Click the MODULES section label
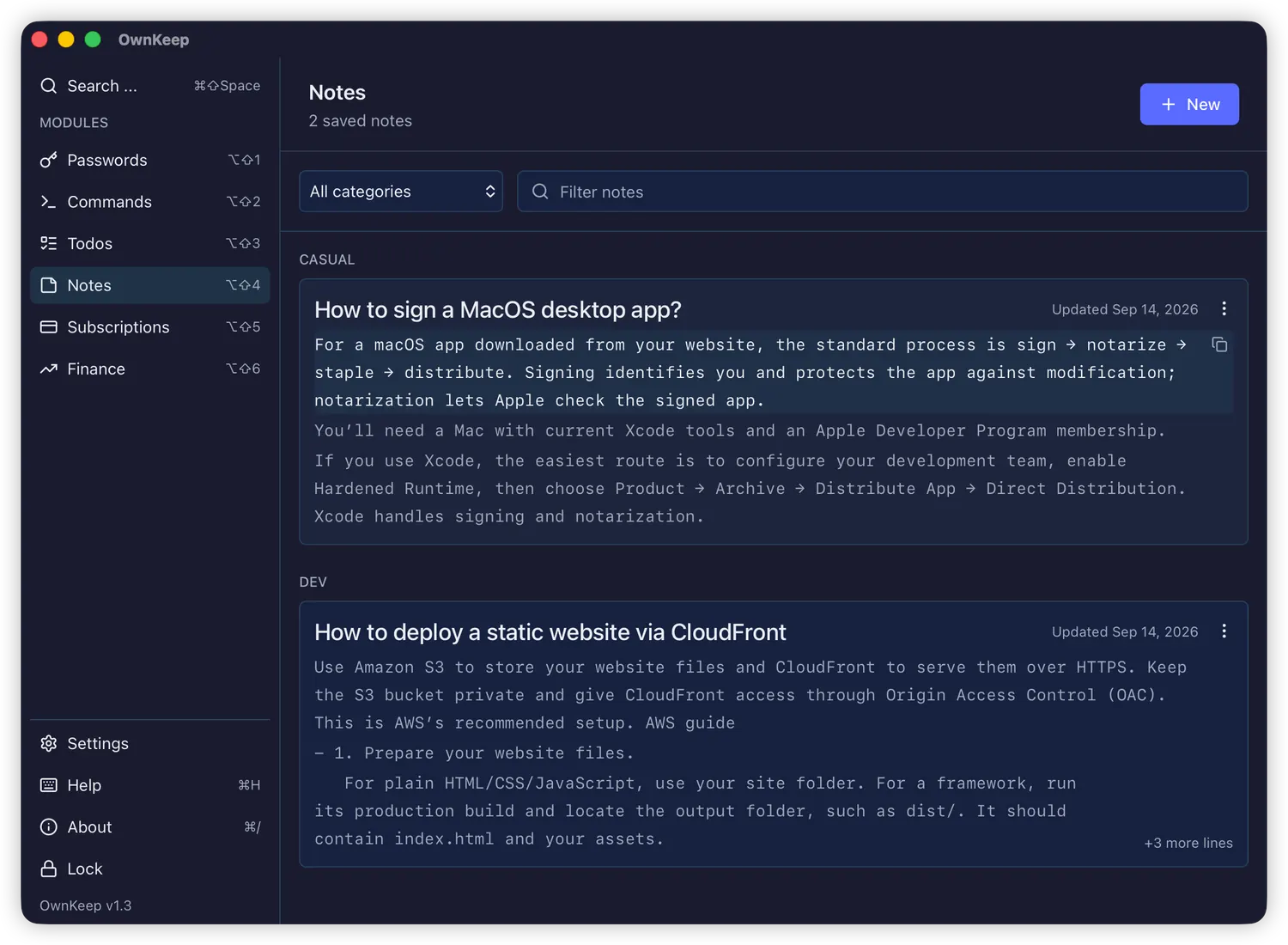The image size is (1288, 945). pos(74,123)
